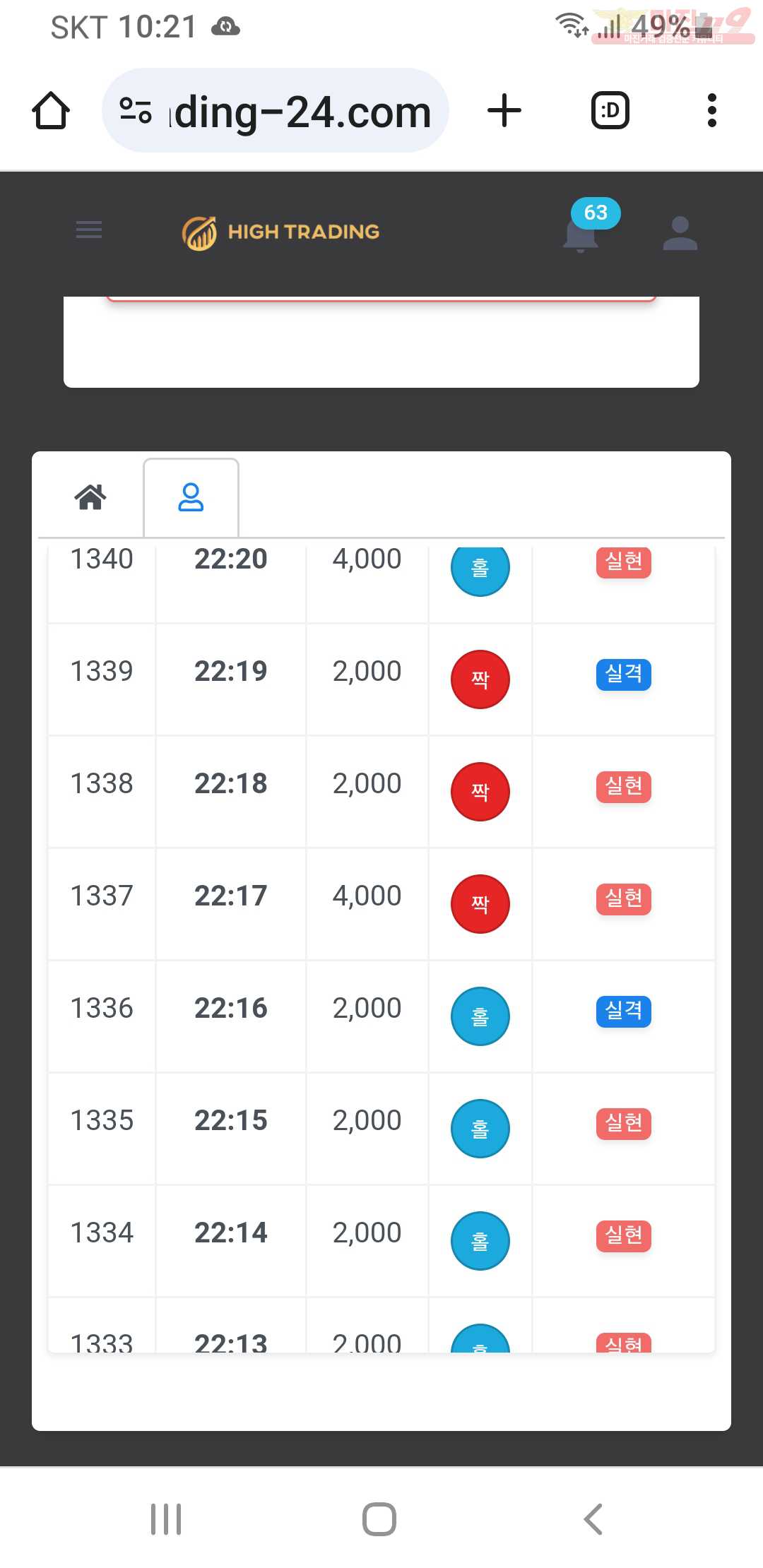Viewport: 763px width, 1568px height.
Task: Open the site settings icon in the address bar
Action: click(135, 111)
